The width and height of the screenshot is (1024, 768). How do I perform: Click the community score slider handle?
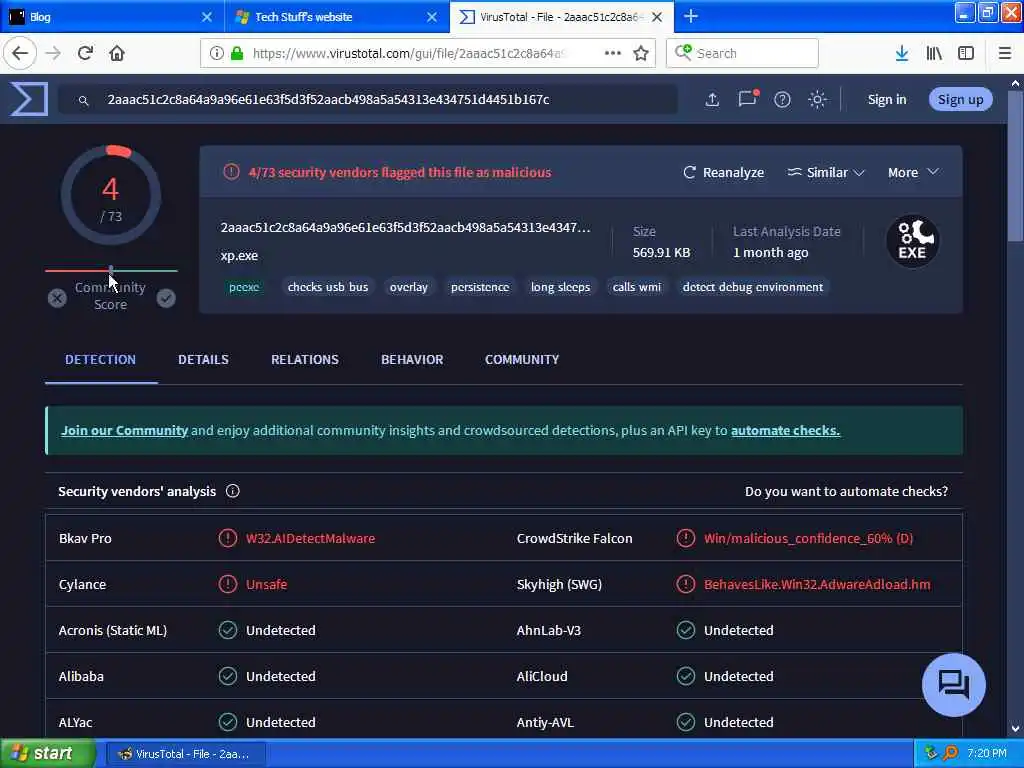pos(111,270)
